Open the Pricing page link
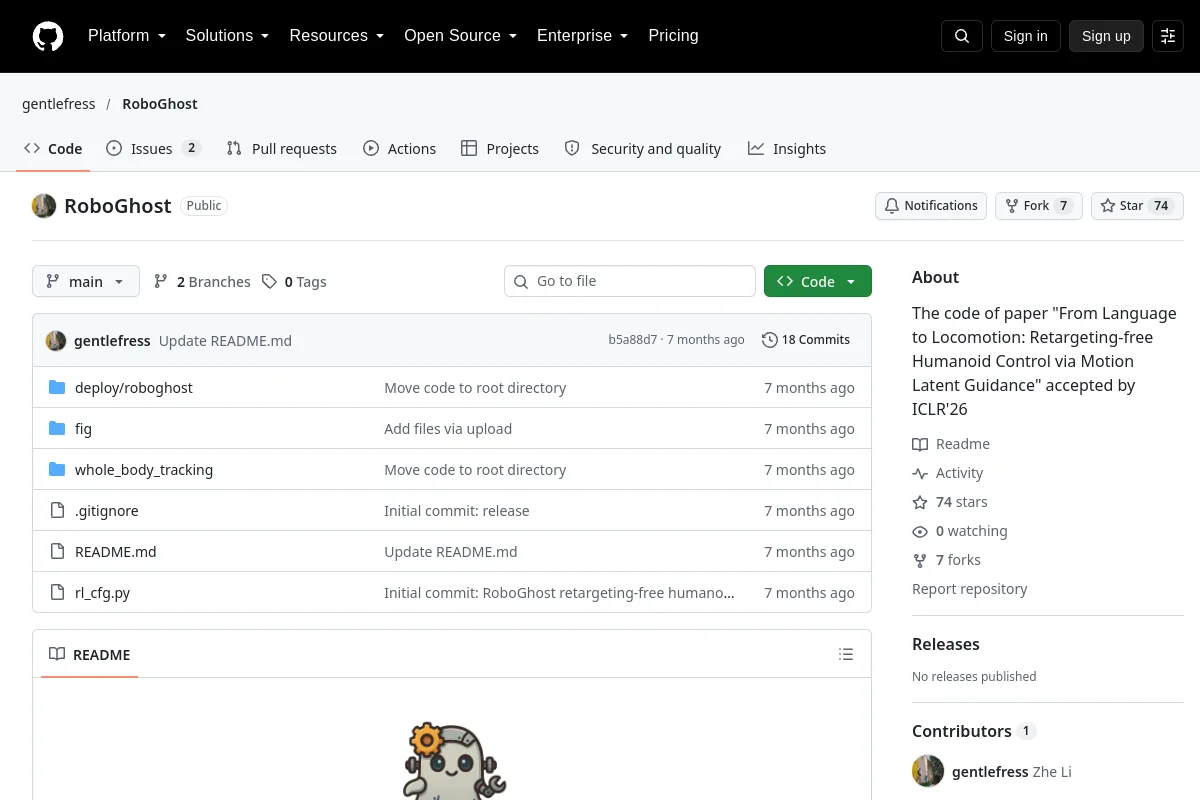This screenshot has height=800, width=1200. pos(673,36)
